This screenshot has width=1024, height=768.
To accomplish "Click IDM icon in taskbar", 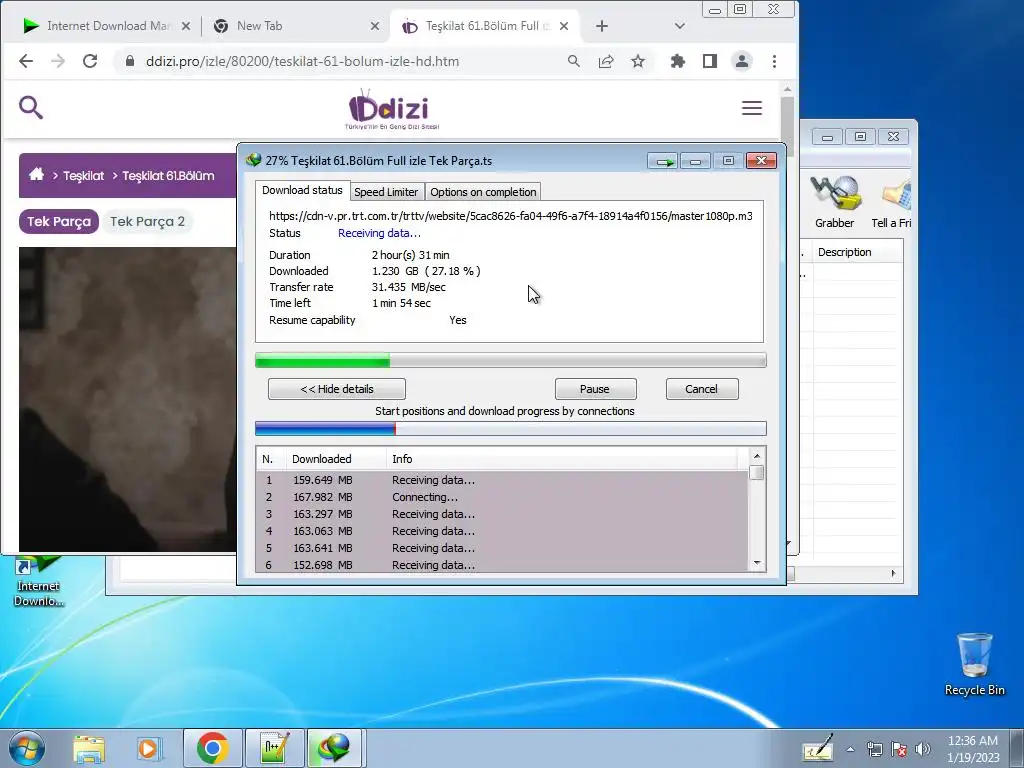I will click(x=334, y=748).
